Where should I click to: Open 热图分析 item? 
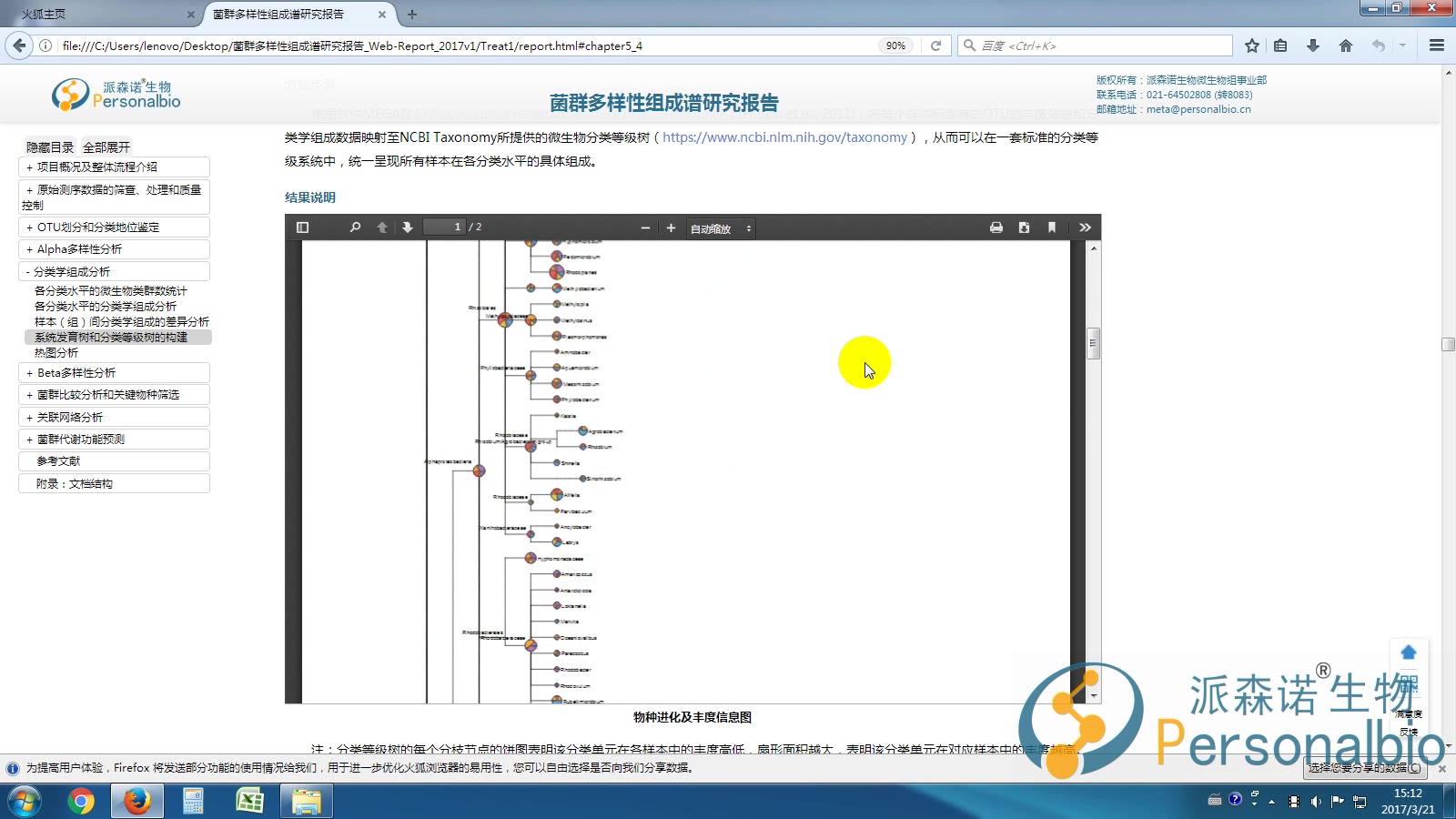click(x=56, y=353)
